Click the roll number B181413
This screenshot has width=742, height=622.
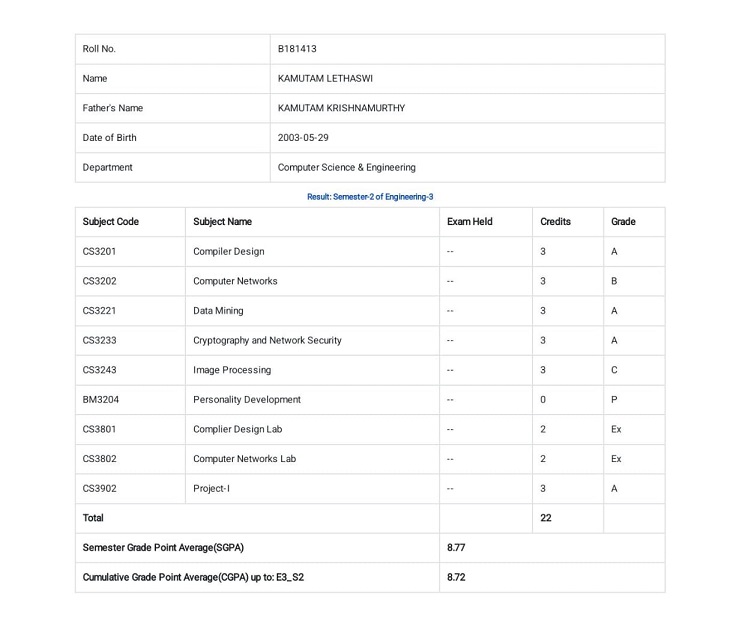(297, 49)
